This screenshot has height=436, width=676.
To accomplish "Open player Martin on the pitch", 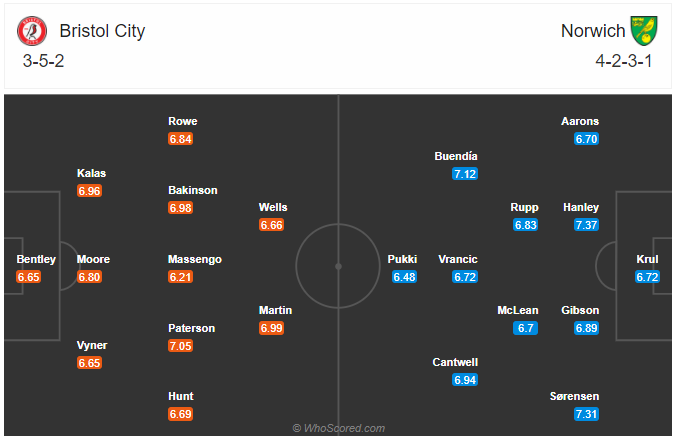I will click(x=275, y=311).
